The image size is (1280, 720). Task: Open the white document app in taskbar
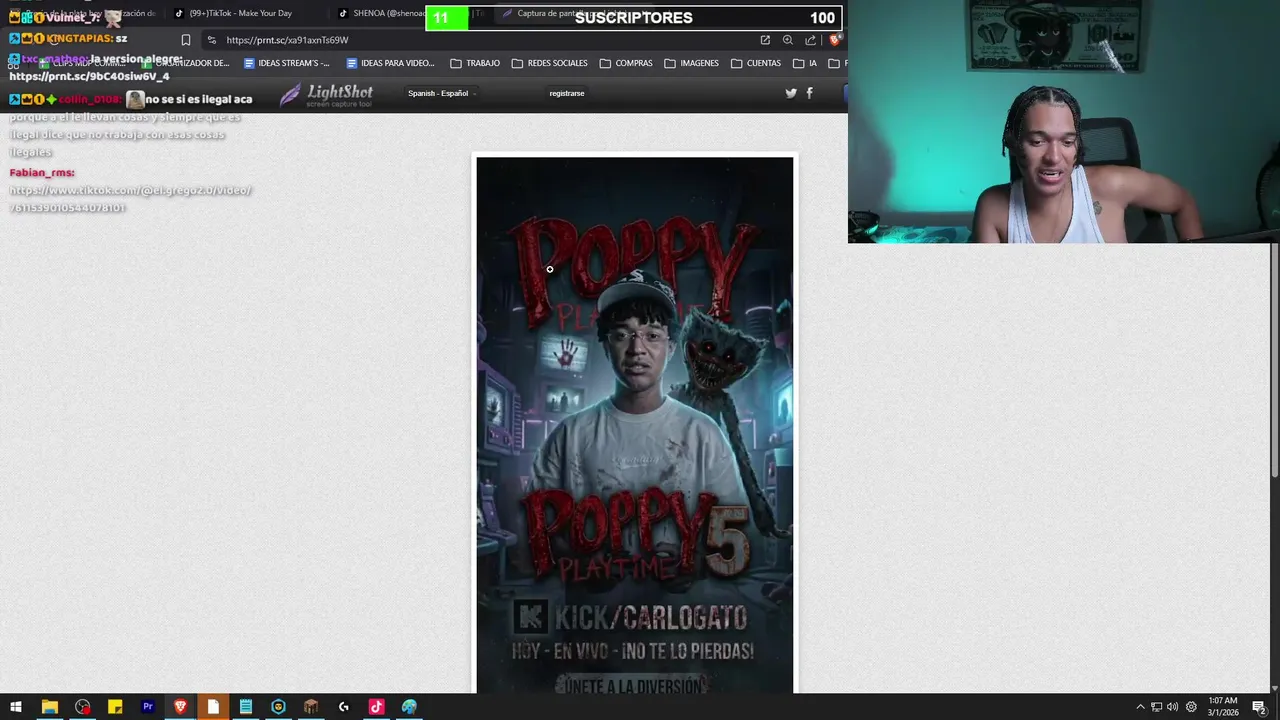213,707
